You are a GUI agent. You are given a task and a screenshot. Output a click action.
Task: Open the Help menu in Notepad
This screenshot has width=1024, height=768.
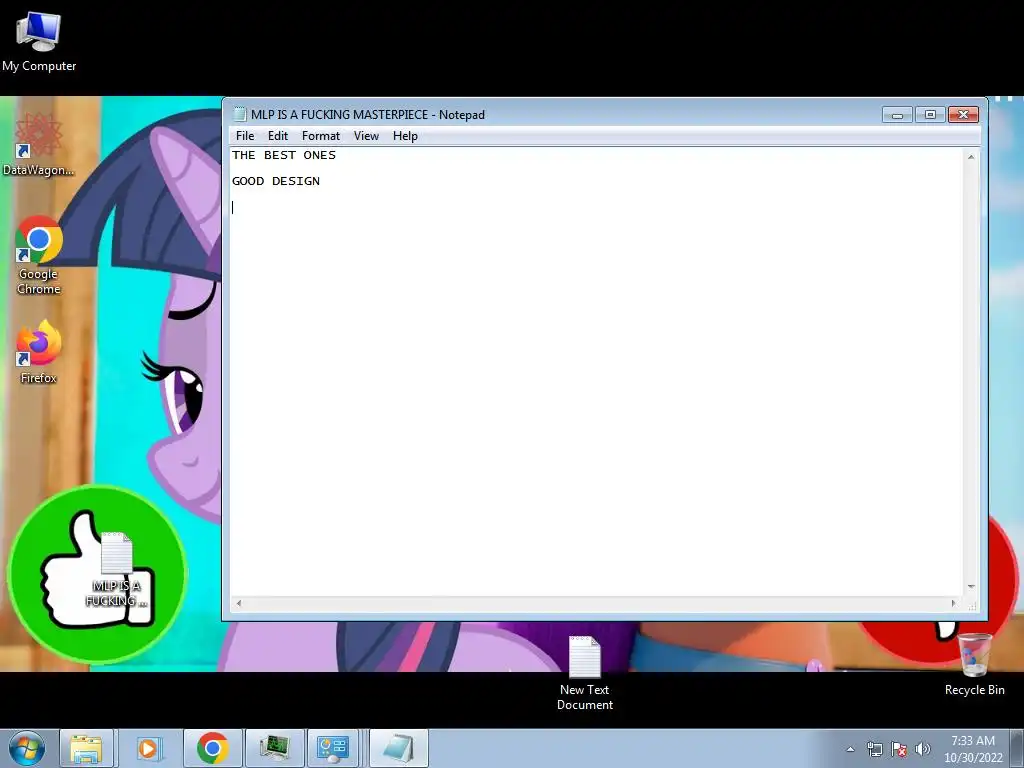pyautogui.click(x=405, y=136)
